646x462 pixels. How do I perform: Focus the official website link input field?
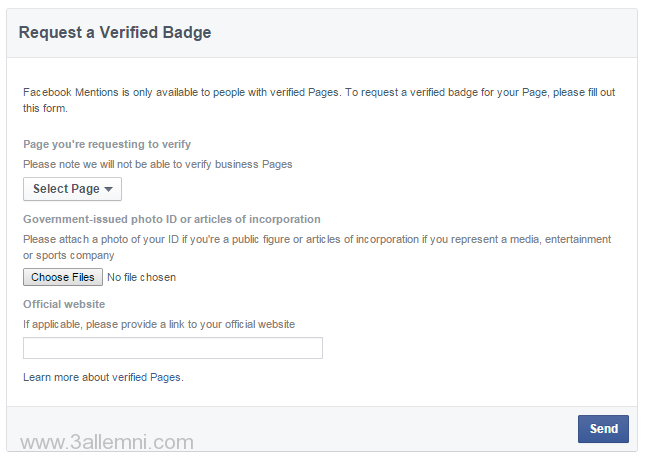173,348
